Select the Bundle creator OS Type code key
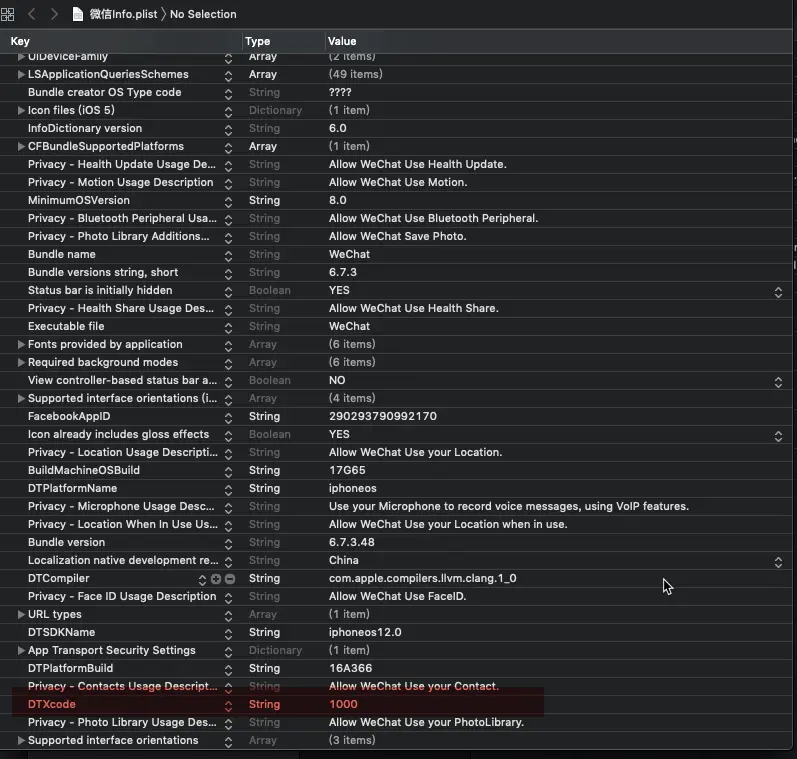Image resolution: width=797 pixels, height=759 pixels. click(104, 93)
